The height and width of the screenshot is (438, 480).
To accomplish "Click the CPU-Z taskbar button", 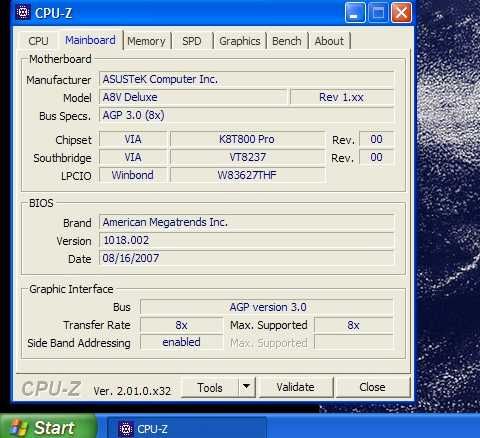I will [x=187, y=429].
